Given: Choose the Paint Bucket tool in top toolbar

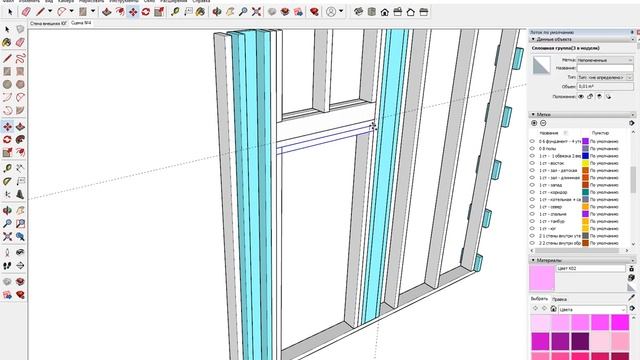Looking at the screenshot, I should pyautogui.click(x=200, y=12).
